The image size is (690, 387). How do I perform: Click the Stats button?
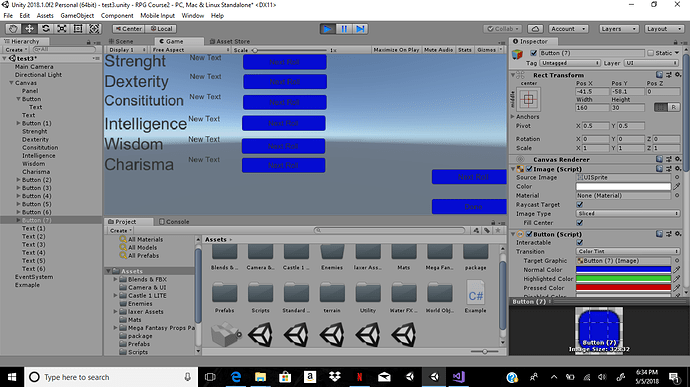point(465,50)
